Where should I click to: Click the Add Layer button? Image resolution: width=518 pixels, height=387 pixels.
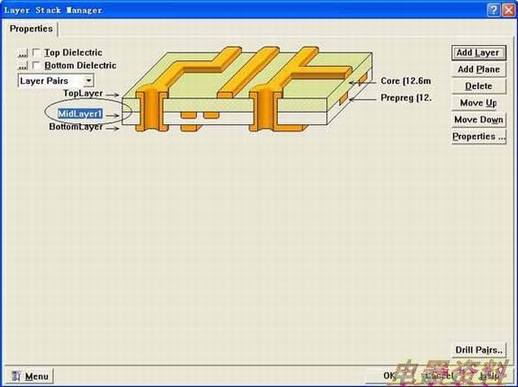[479, 53]
